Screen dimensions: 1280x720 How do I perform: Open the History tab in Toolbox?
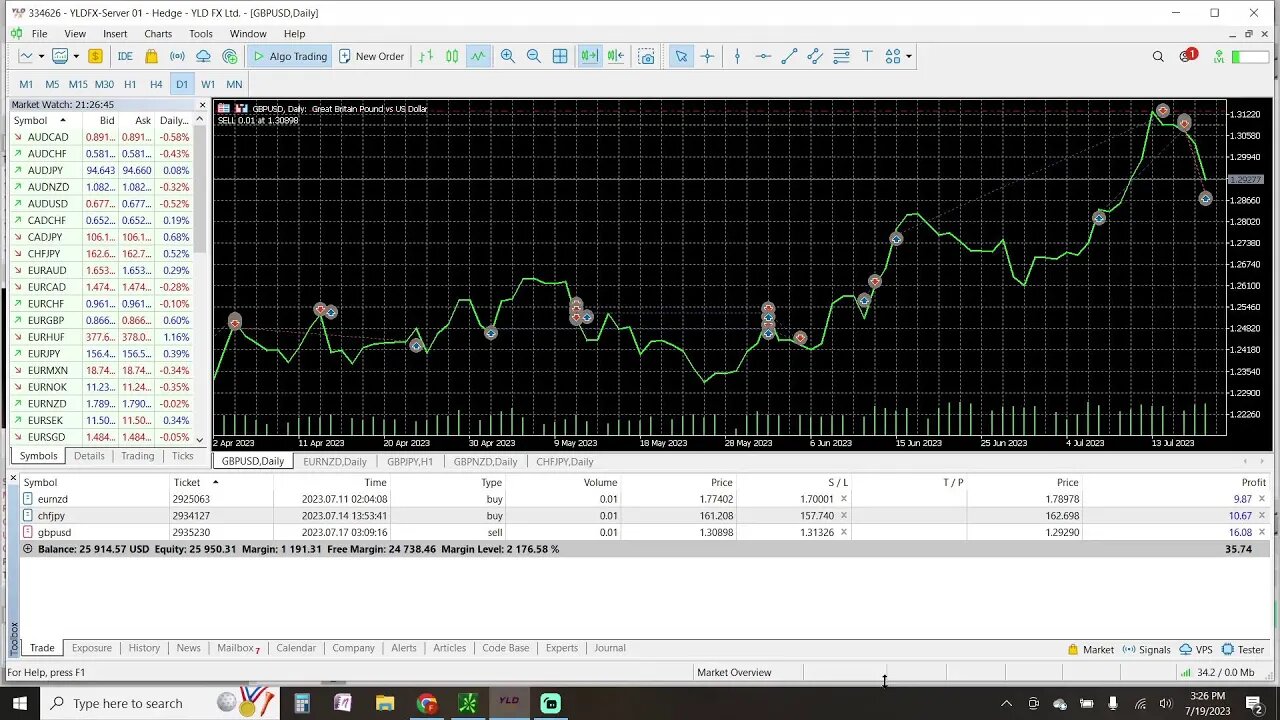coord(144,648)
